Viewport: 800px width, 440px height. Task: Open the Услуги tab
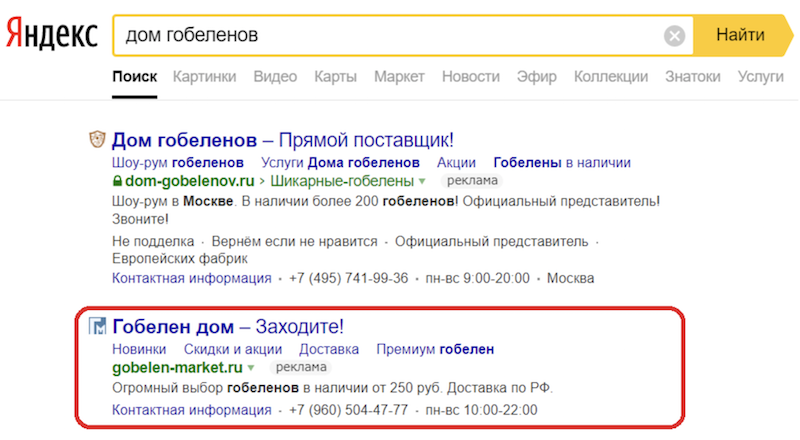click(x=760, y=77)
